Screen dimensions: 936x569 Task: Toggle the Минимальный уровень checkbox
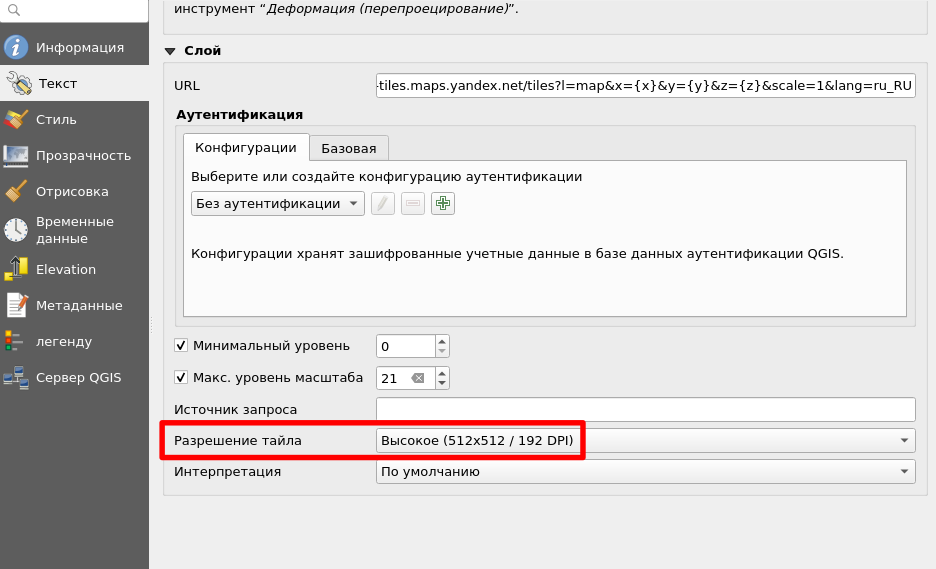click(181, 346)
